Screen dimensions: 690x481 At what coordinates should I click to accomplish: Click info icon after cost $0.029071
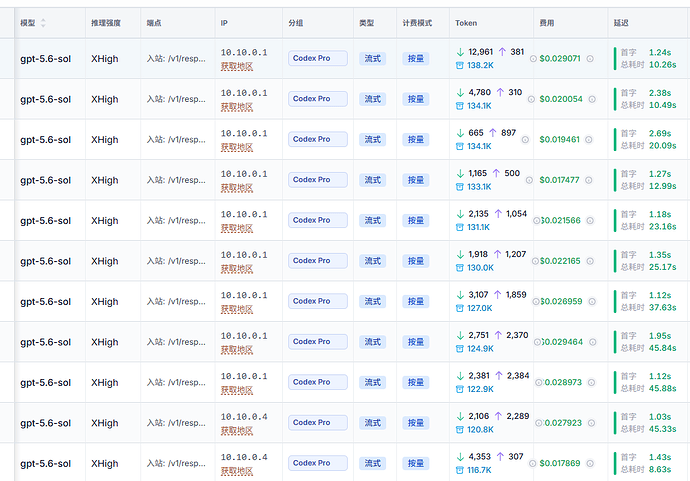tap(590, 59)
